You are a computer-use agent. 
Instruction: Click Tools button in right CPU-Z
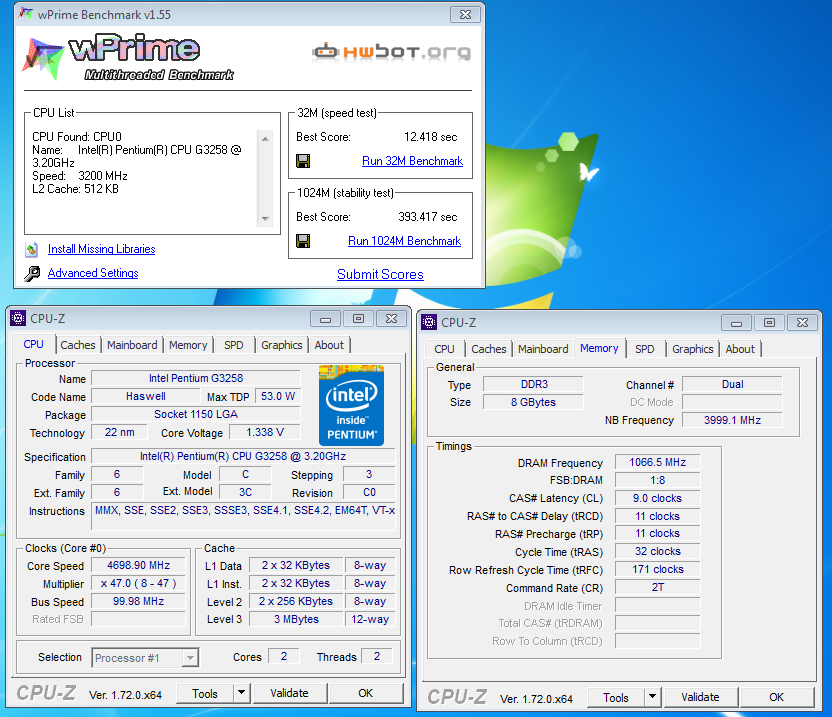tap(616, 697)
